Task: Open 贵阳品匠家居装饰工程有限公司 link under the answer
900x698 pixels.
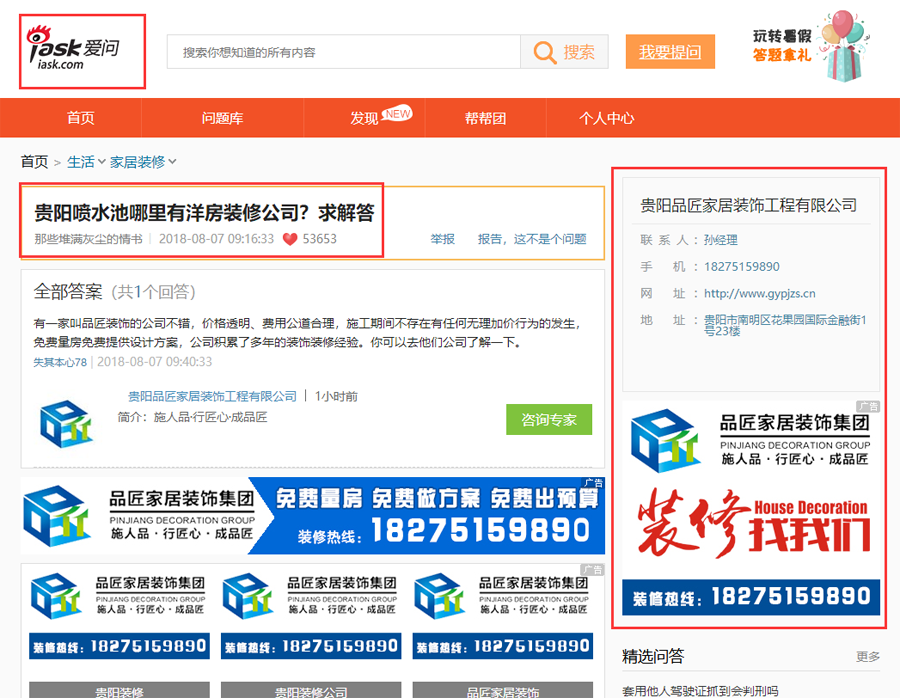Action: point(212,396)
